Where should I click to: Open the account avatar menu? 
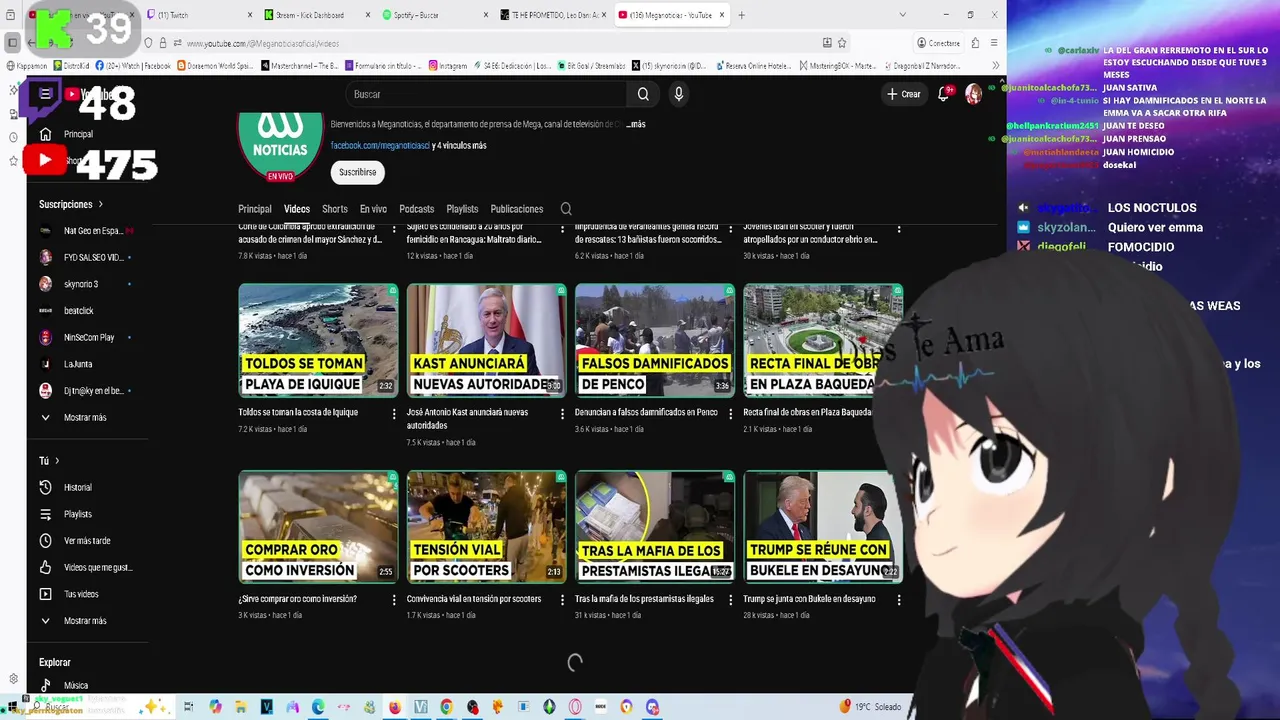click(x=973, y=94)
